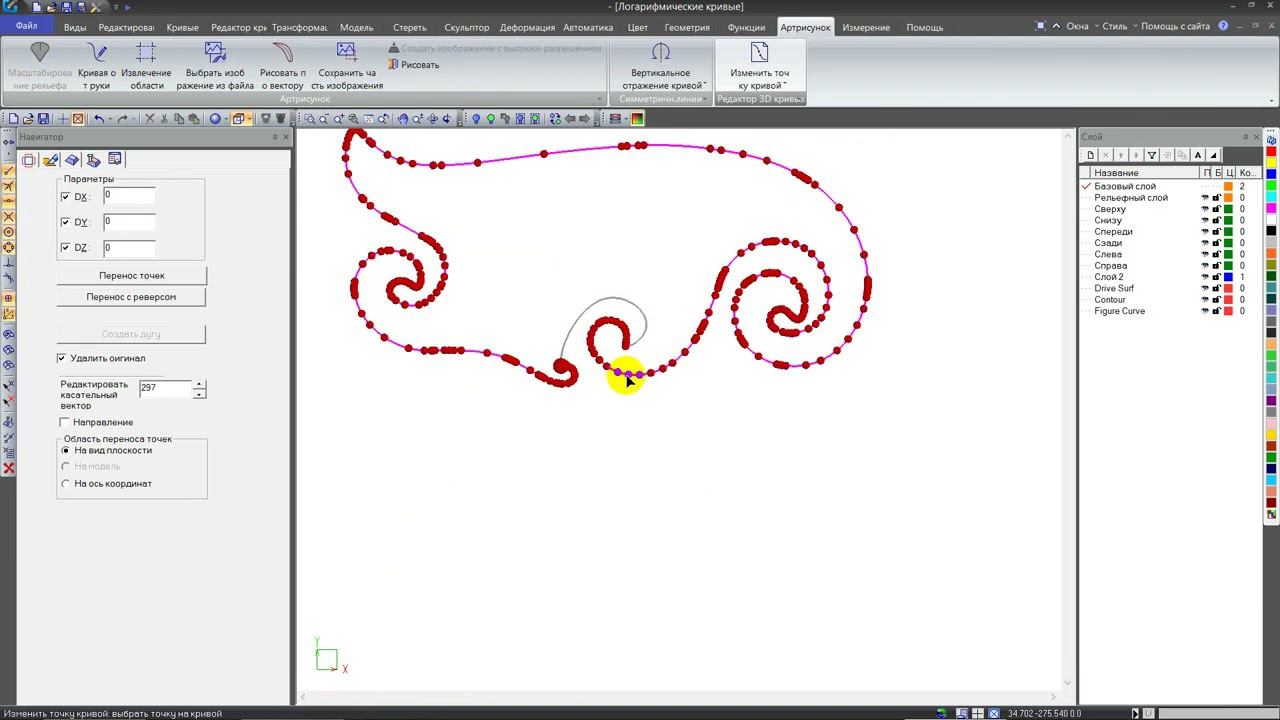Click the DX value input field
Image resolution: width=1280 pixels, height=720 pixels.
coord(129,196)
